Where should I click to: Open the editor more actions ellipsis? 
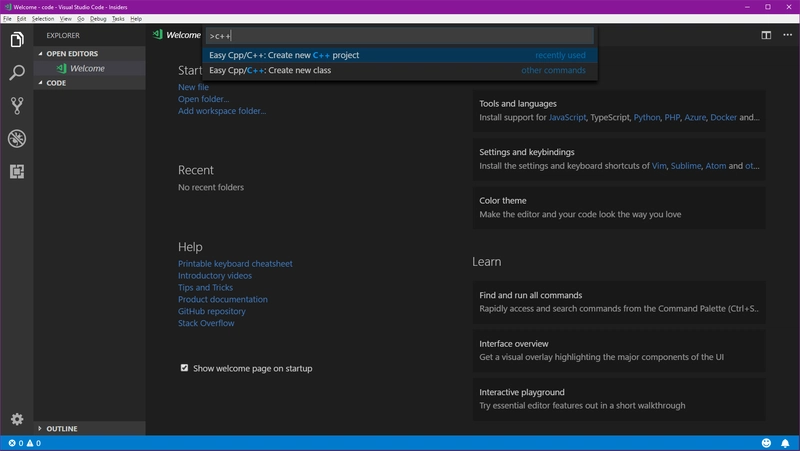click(785, 35)
